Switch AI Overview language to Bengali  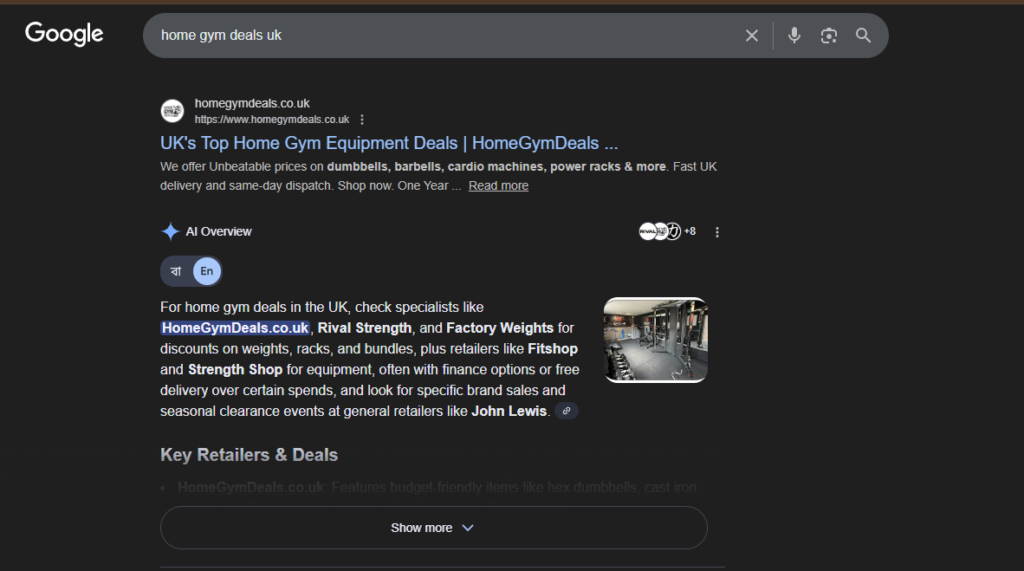coord(176,271)
